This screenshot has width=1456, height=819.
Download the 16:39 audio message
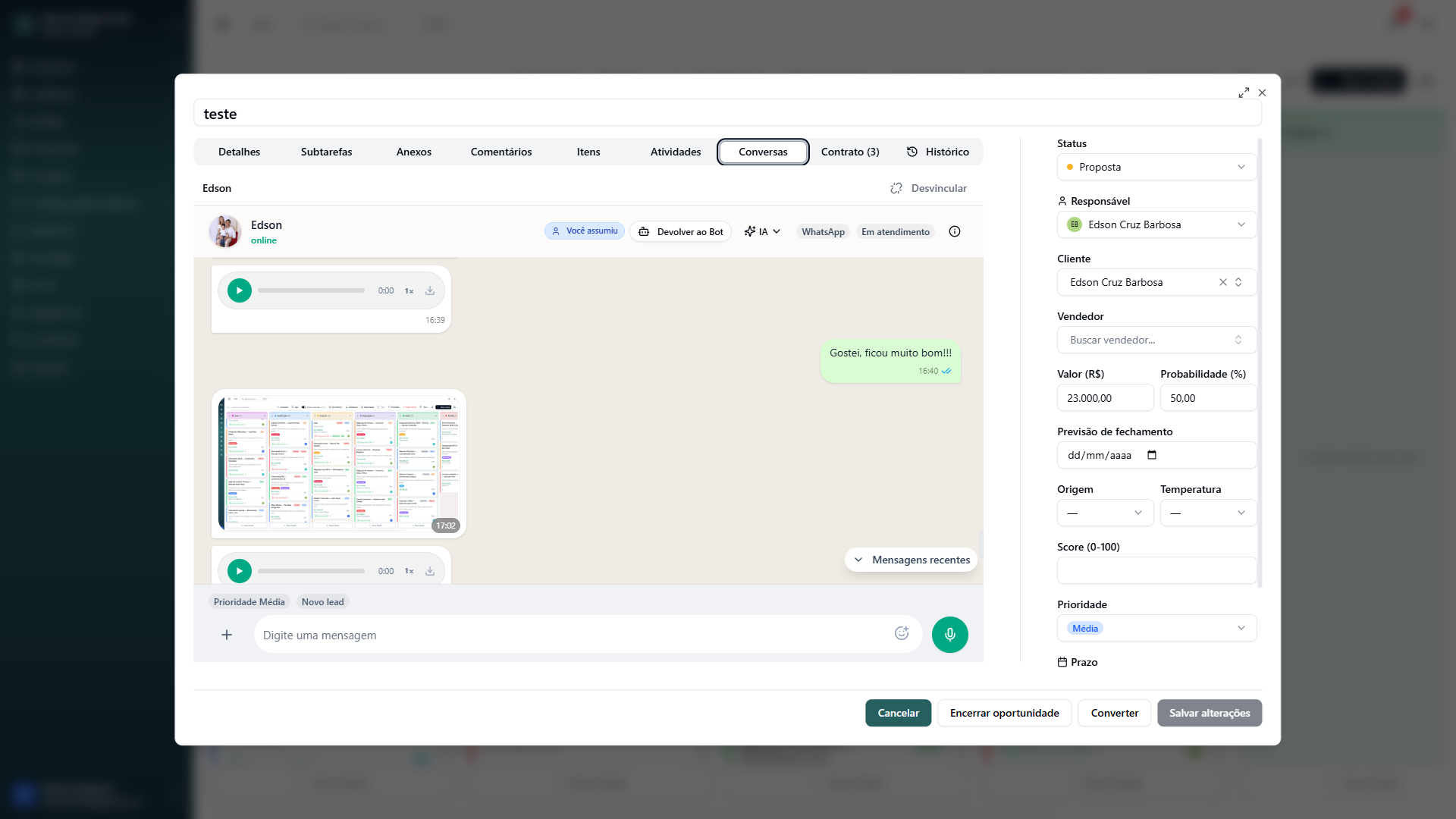click(430, 290)
